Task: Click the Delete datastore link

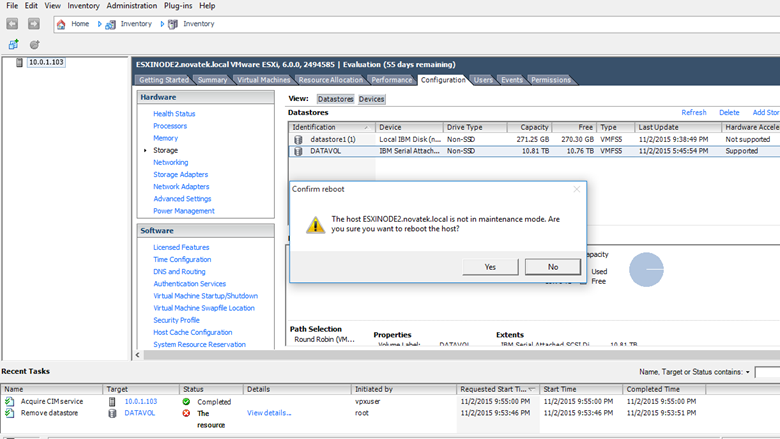Action: tap(729, 112)
